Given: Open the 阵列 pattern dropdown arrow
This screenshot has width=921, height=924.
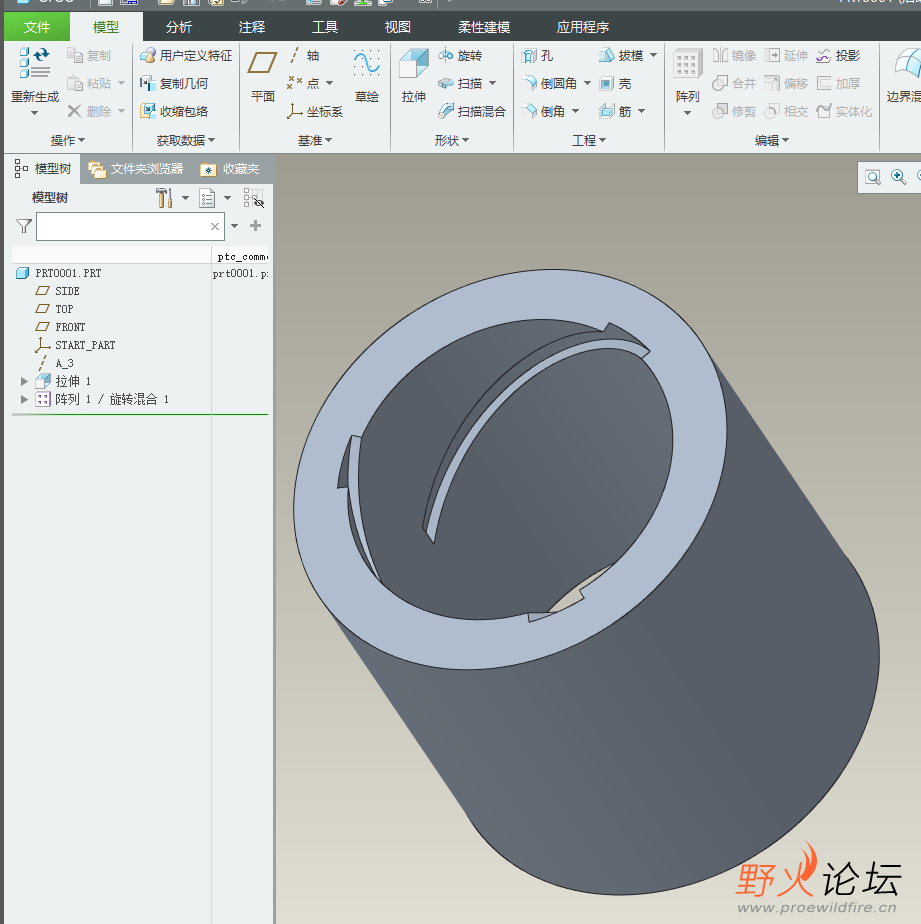Looking at the screenshot, I should 687,113.
